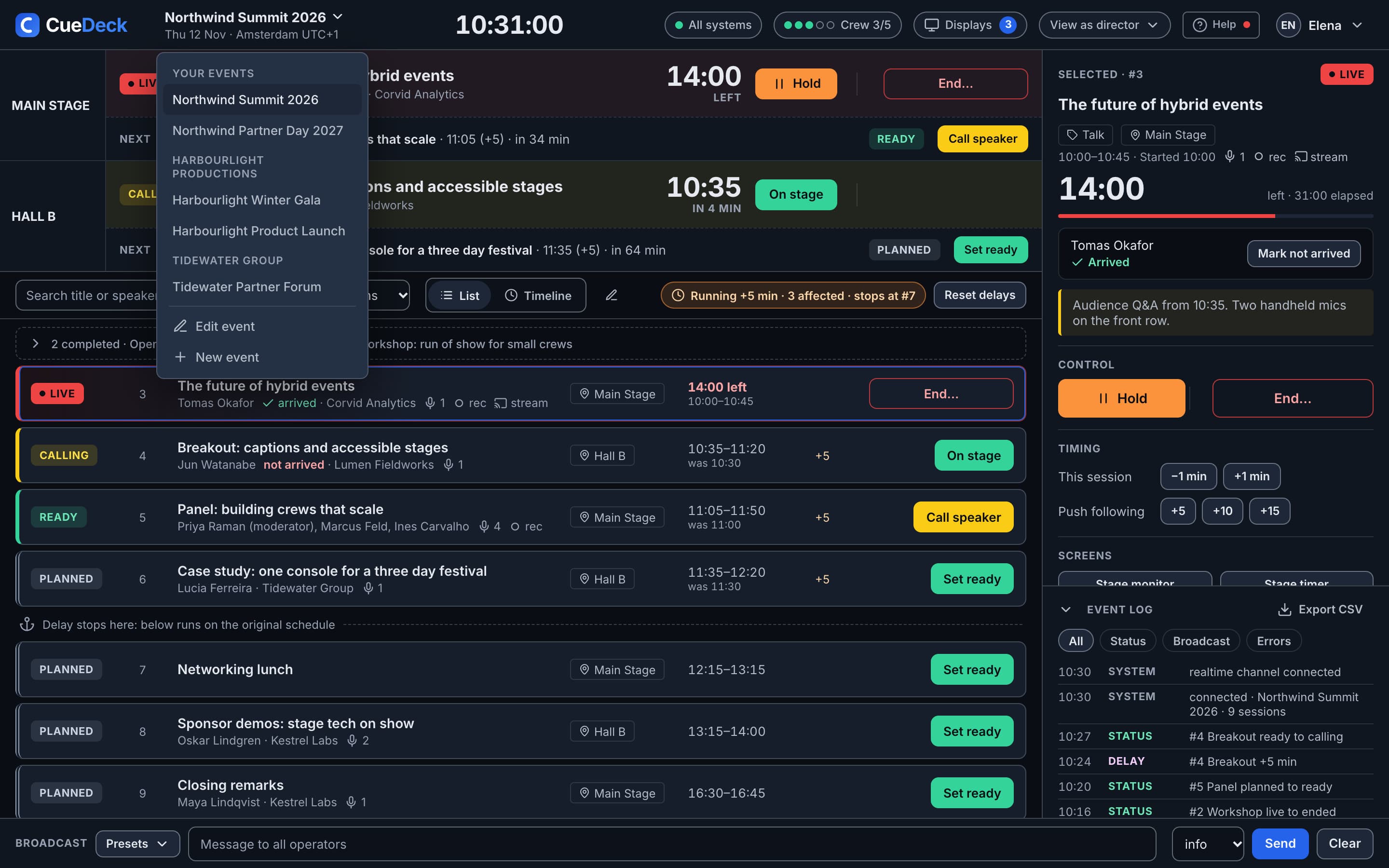Select Harbourlight Winter Gala event
This screenshot has height=868, width=1389.
(x=262, y=200)
